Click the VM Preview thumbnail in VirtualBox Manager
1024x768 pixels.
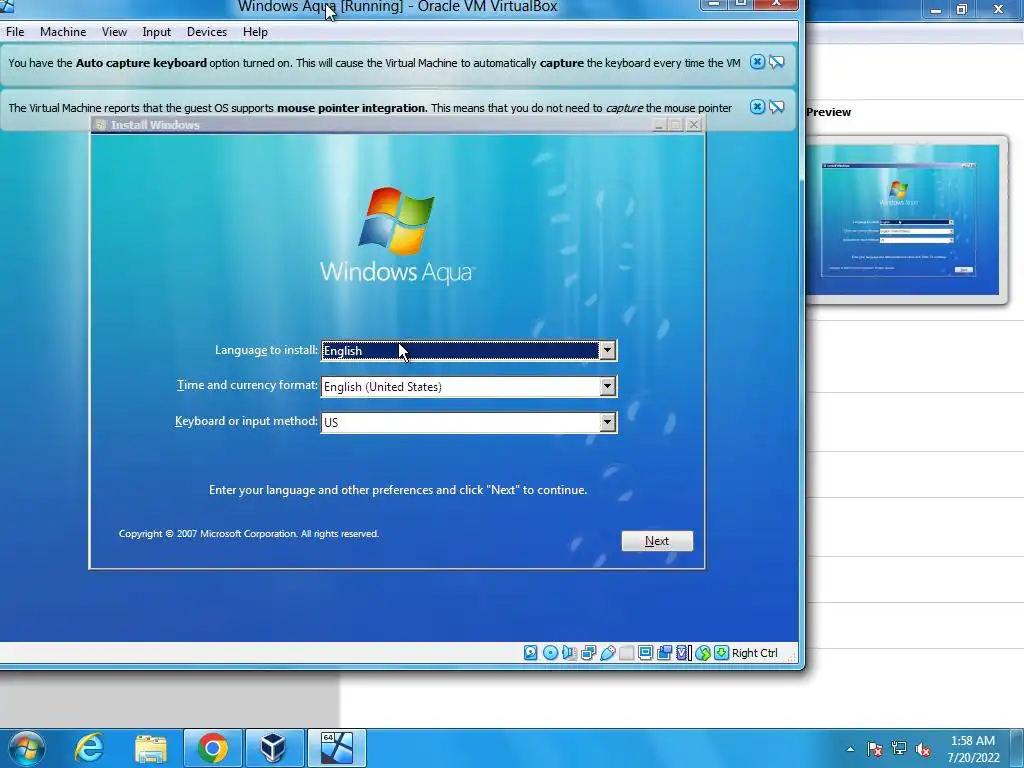pyautogui.click(x=902, y=219)
